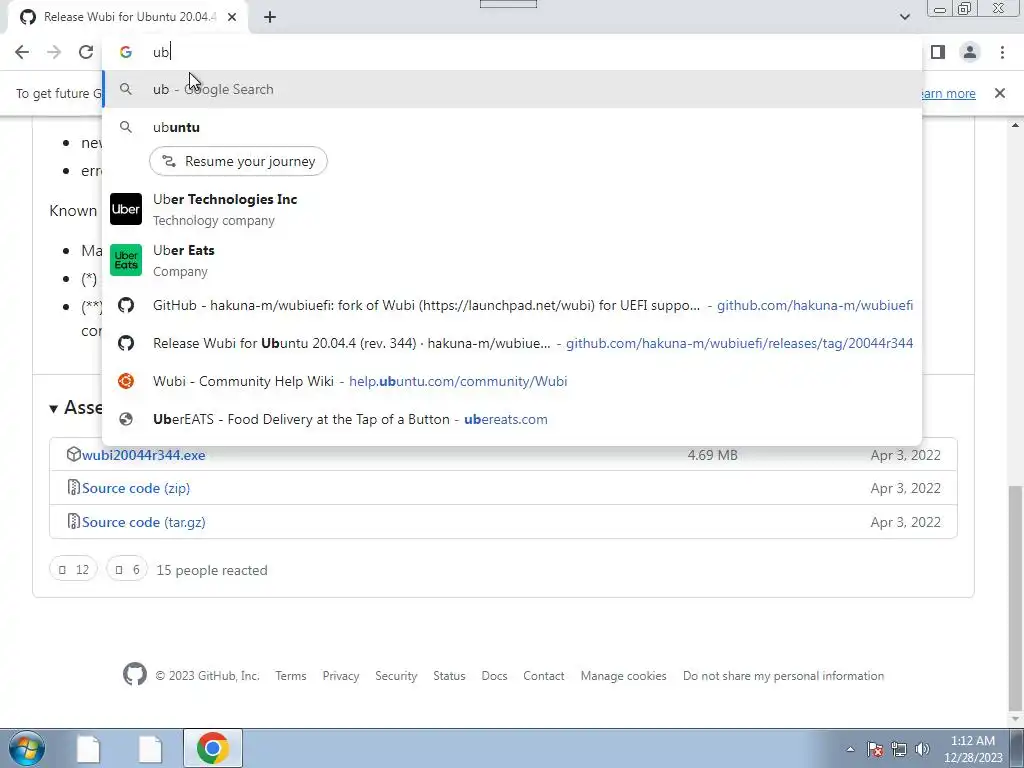
Task: Open the Security footer link
Action: (396, 676)
